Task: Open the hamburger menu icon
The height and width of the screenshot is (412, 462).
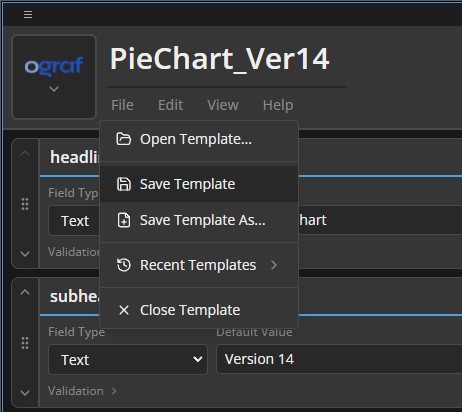Action: point(28,15)
